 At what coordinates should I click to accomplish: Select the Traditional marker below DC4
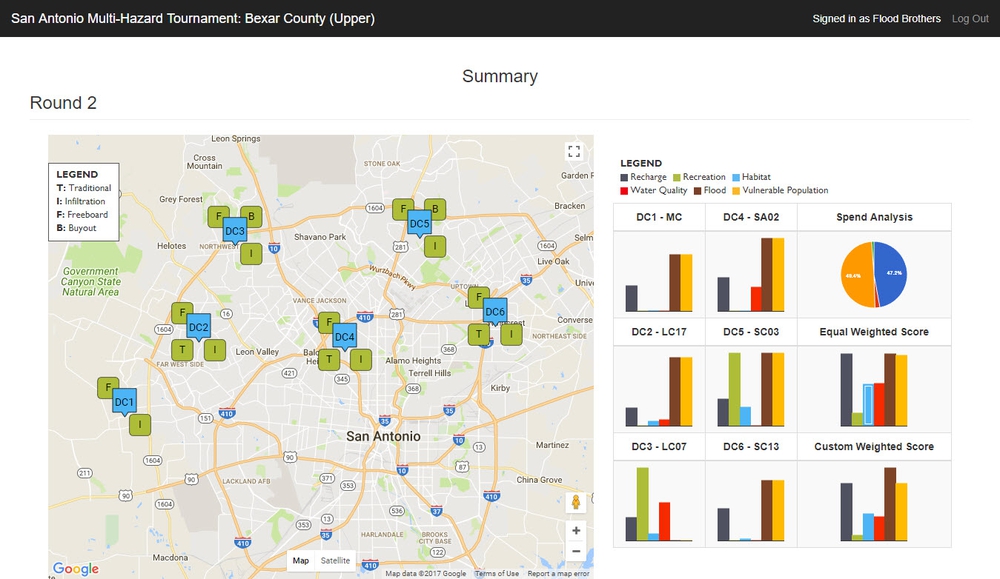[x=328, y=360]
